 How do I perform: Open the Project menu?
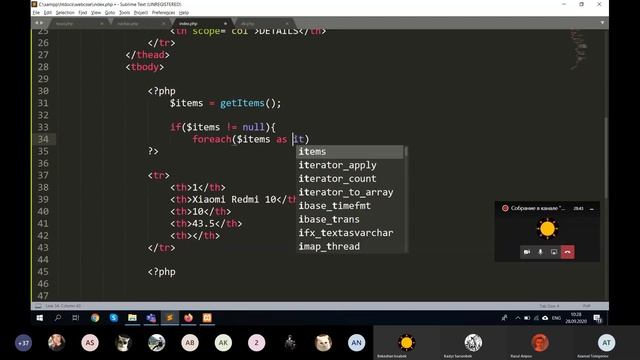(141, 13)
